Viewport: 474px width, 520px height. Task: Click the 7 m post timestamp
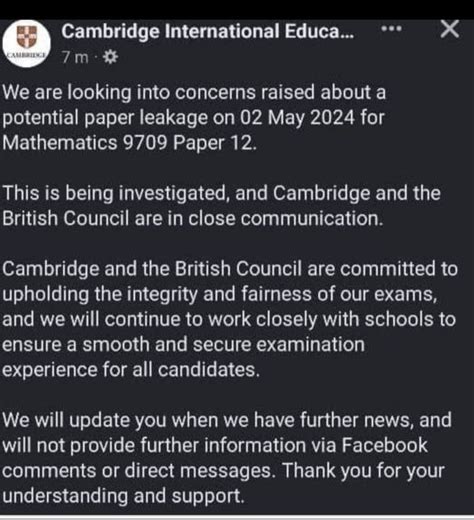[75, 58]
